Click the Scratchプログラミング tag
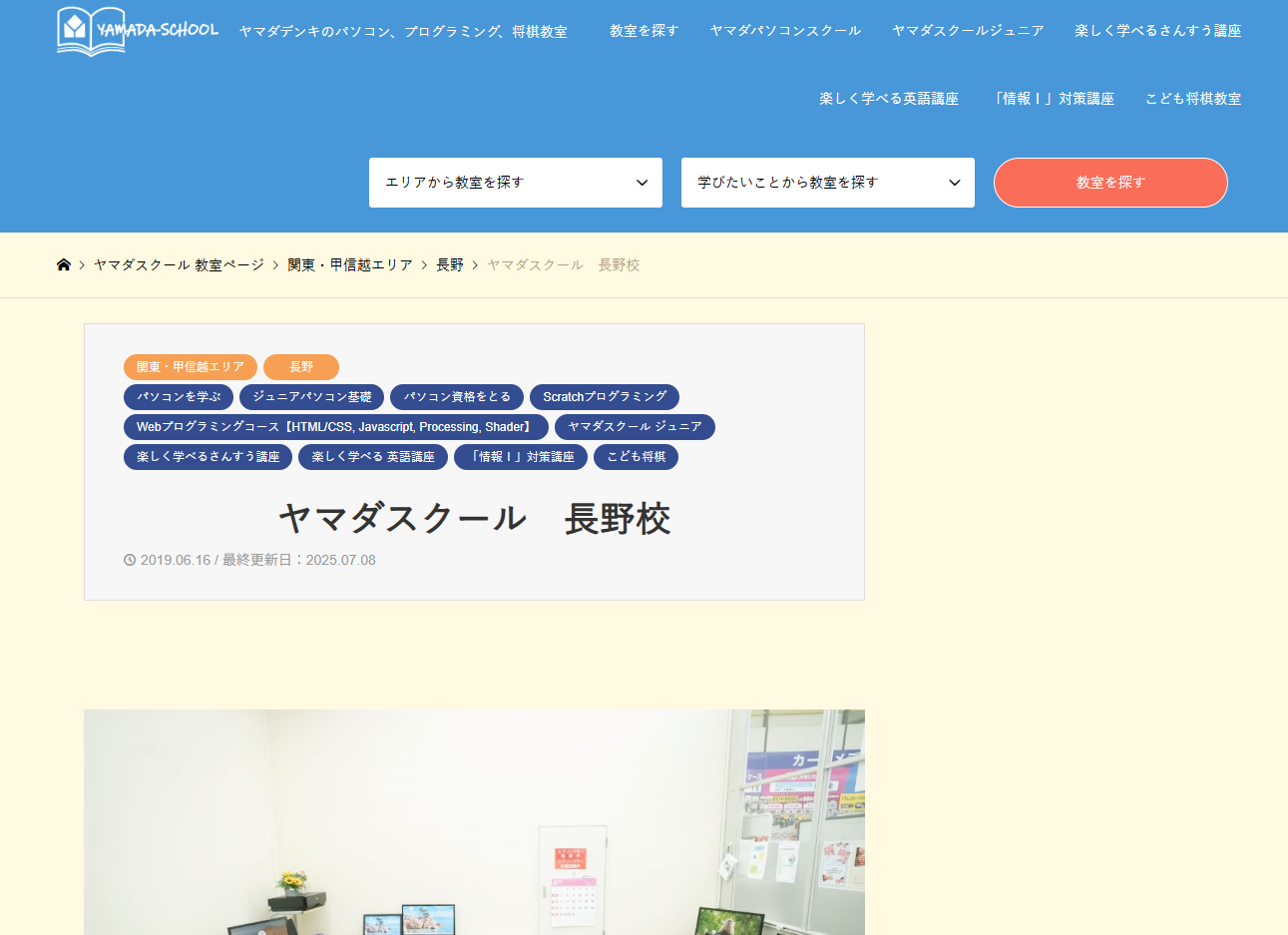The width and height of the screenshot is (1288, 935). click(x=605, y=397)
